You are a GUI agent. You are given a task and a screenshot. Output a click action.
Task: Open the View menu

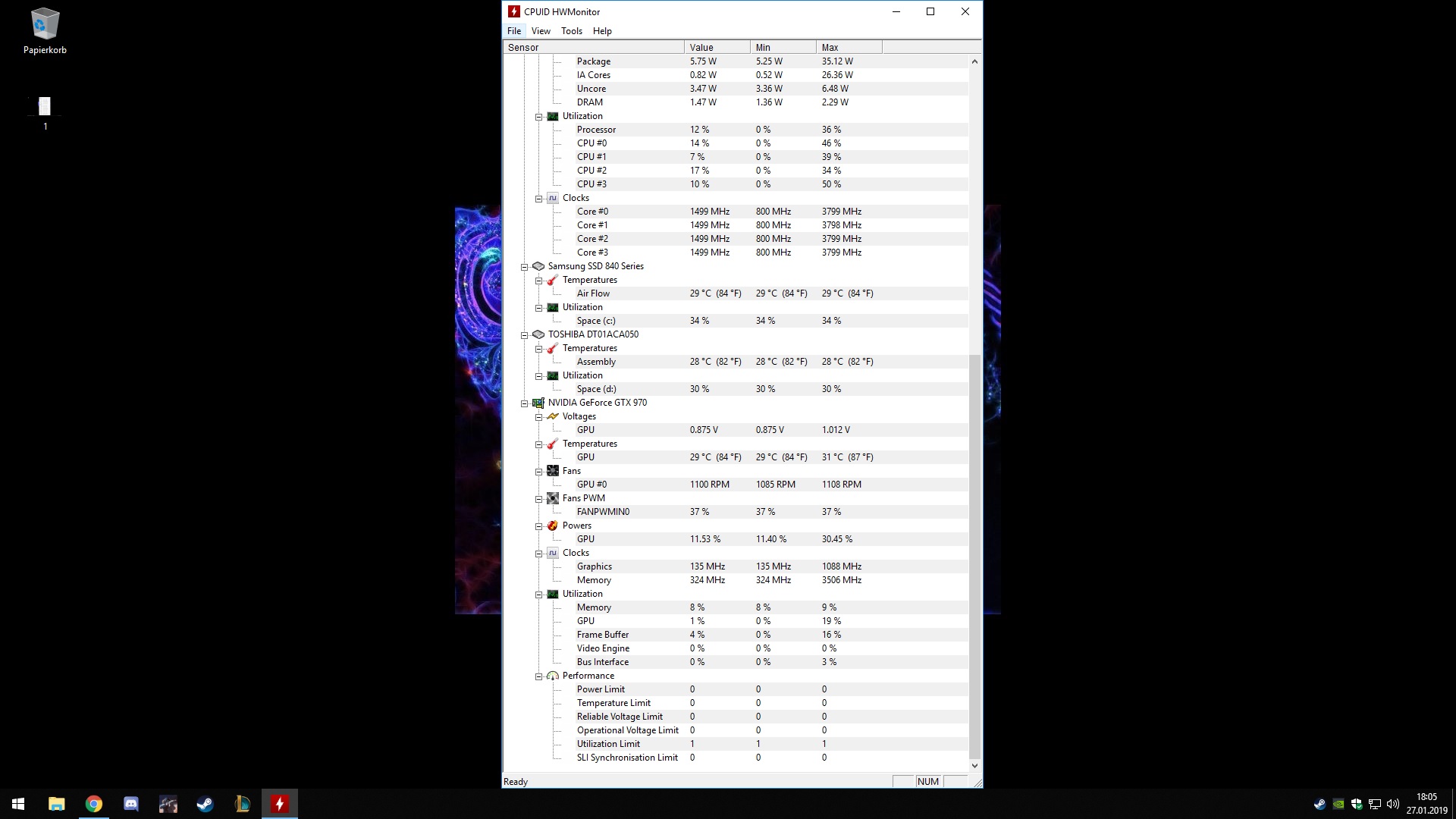(x=541, y=31)
